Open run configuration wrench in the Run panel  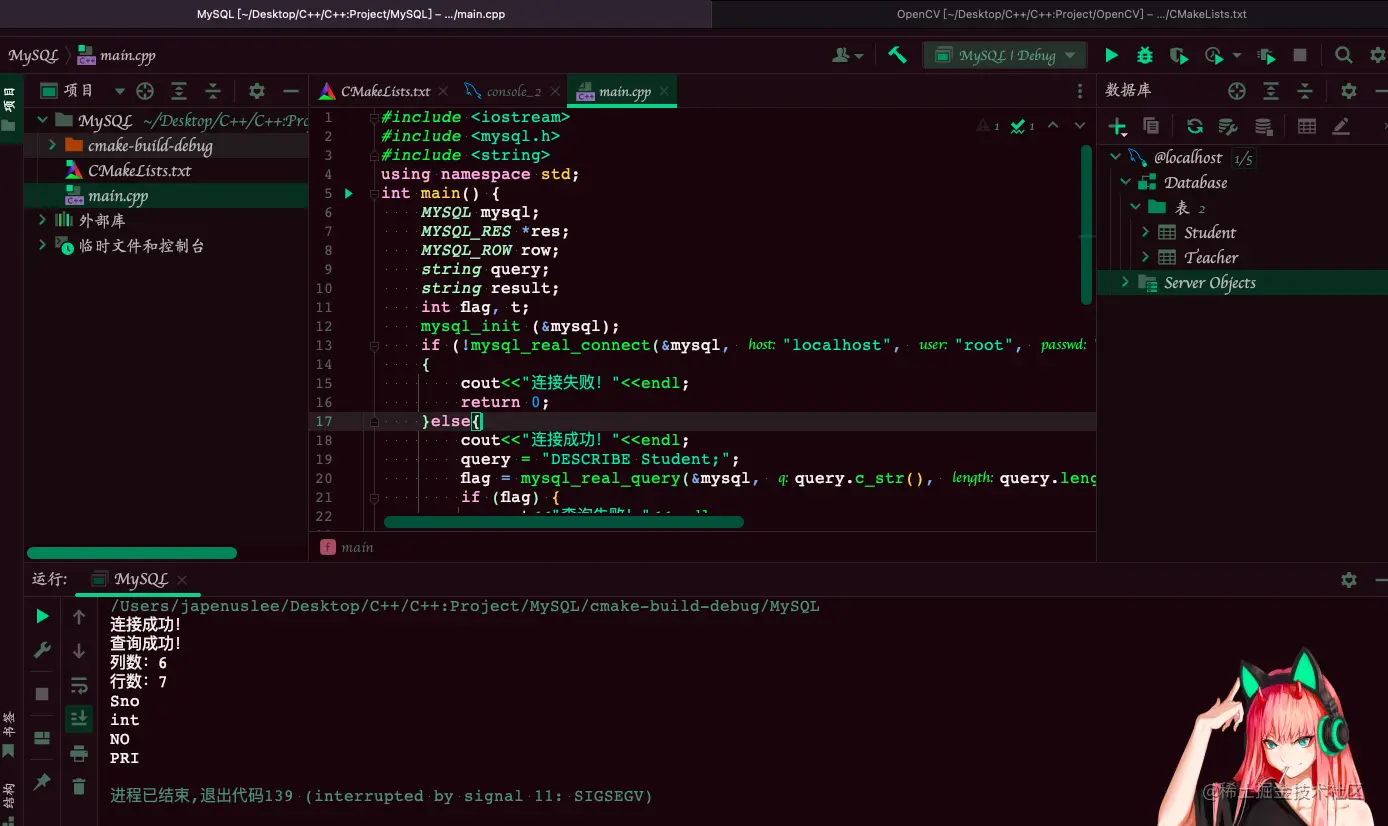pos(42,650)
